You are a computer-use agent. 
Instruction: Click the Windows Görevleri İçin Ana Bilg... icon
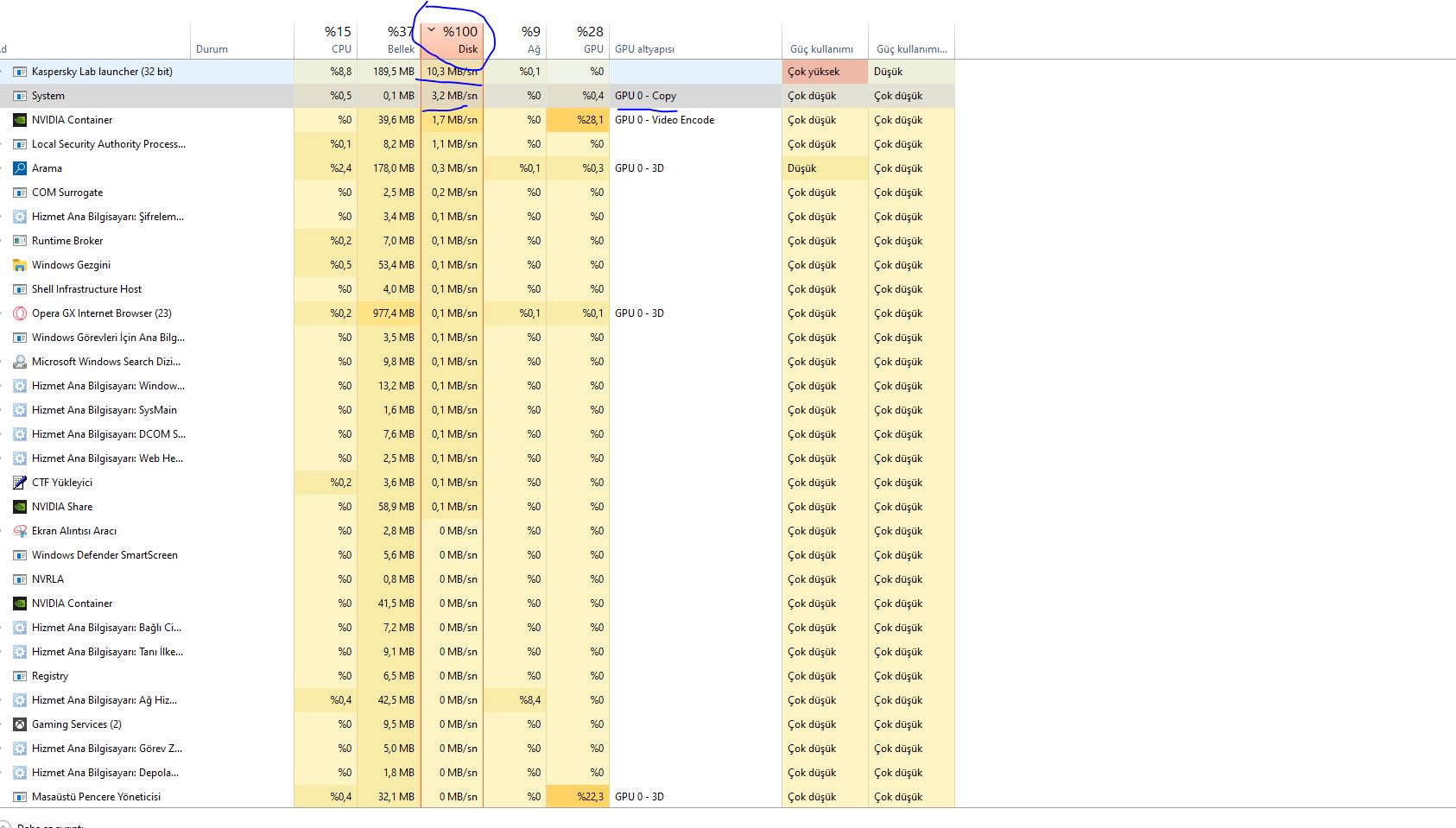pyautogui.click(x=20, y=338)
